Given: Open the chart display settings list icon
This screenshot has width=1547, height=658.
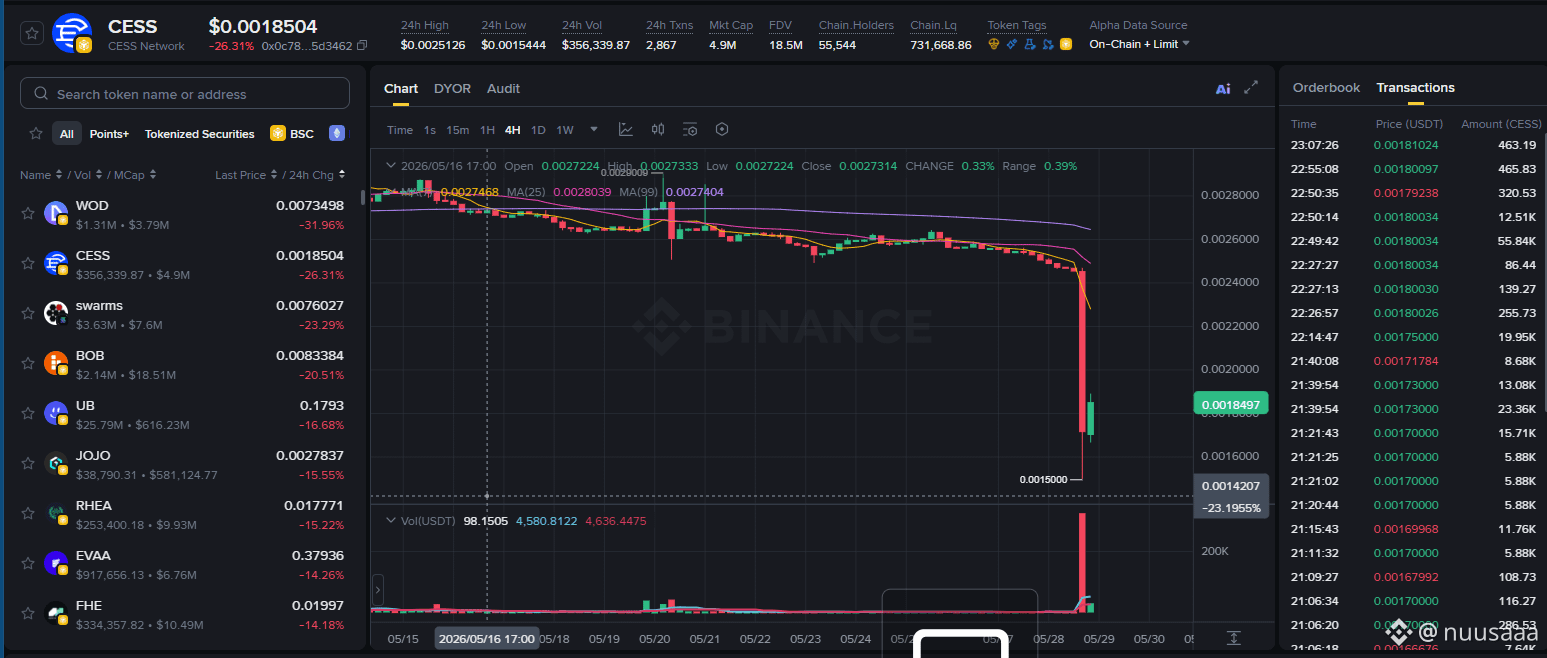Looking at the screenshot, I should click(690, 129).
